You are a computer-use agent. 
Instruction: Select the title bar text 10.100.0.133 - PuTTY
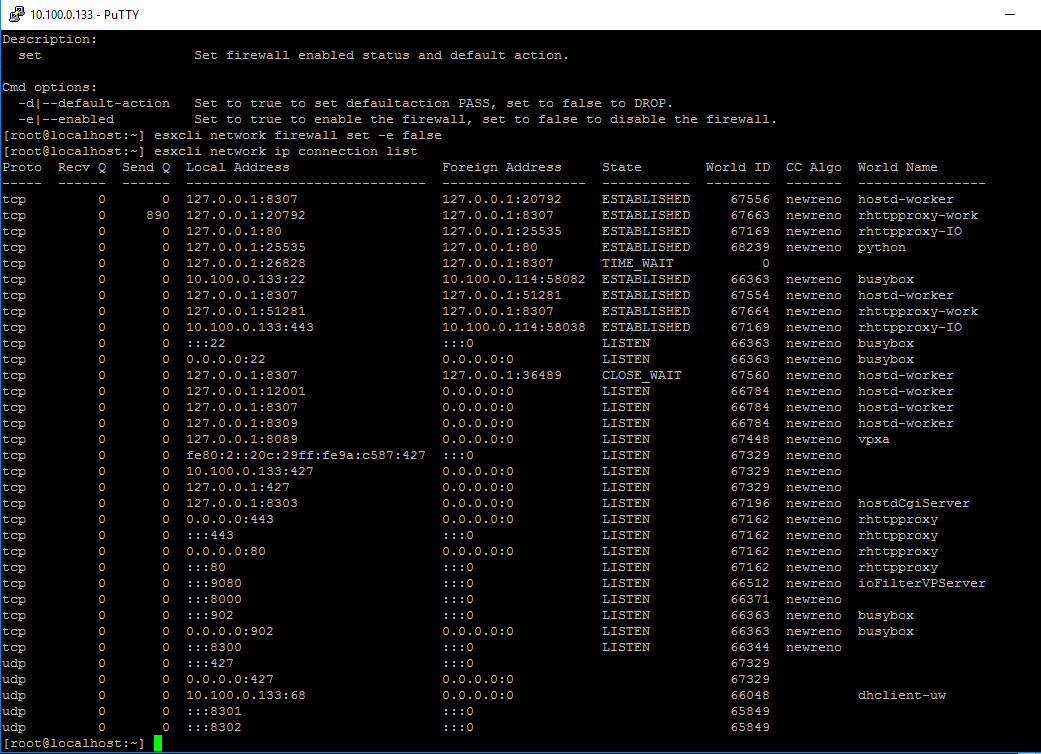[83, 14]
